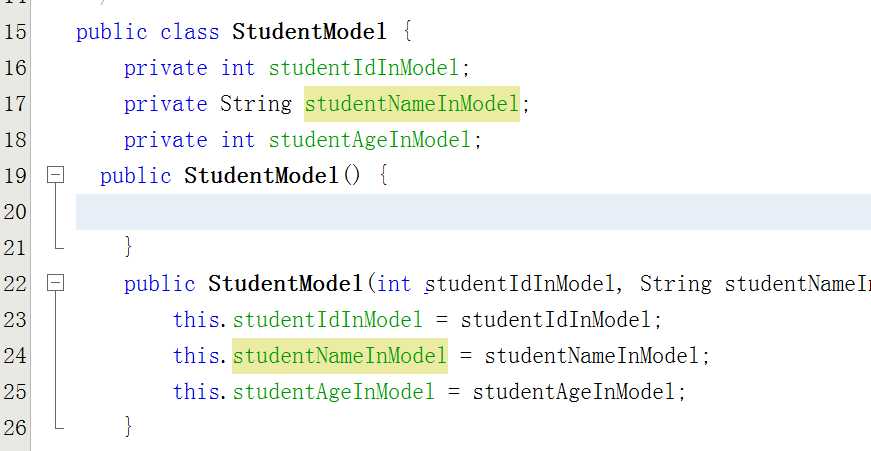Select the highlighted studentNameInModel field on line 17
This screenshot has width=871, height=451.
coord(412,104)
